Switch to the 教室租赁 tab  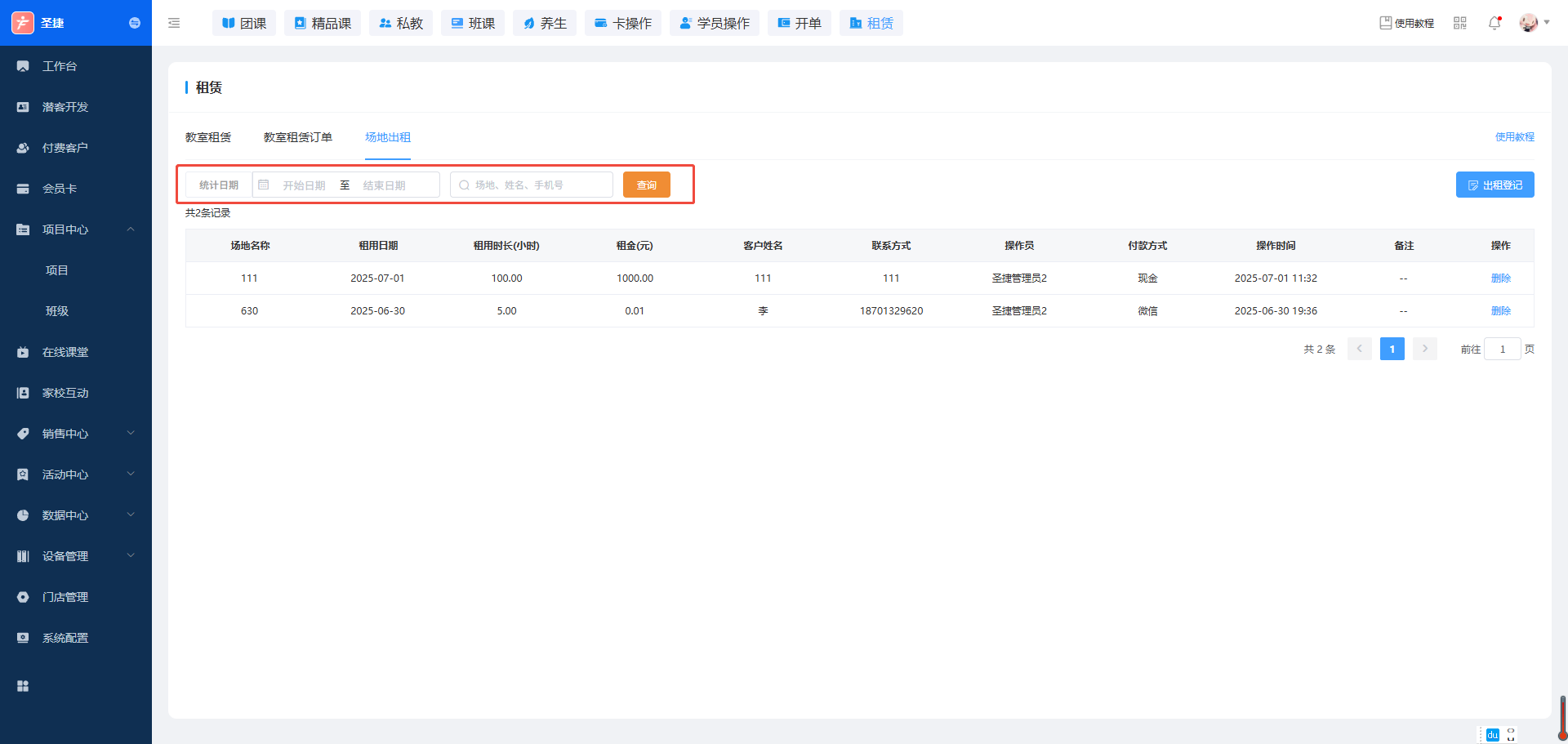[x=208, y=137]
